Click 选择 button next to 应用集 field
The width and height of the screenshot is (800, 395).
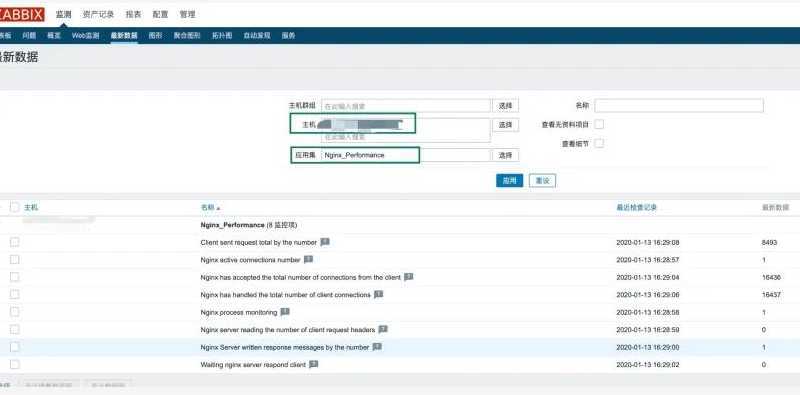pos(505,155)
